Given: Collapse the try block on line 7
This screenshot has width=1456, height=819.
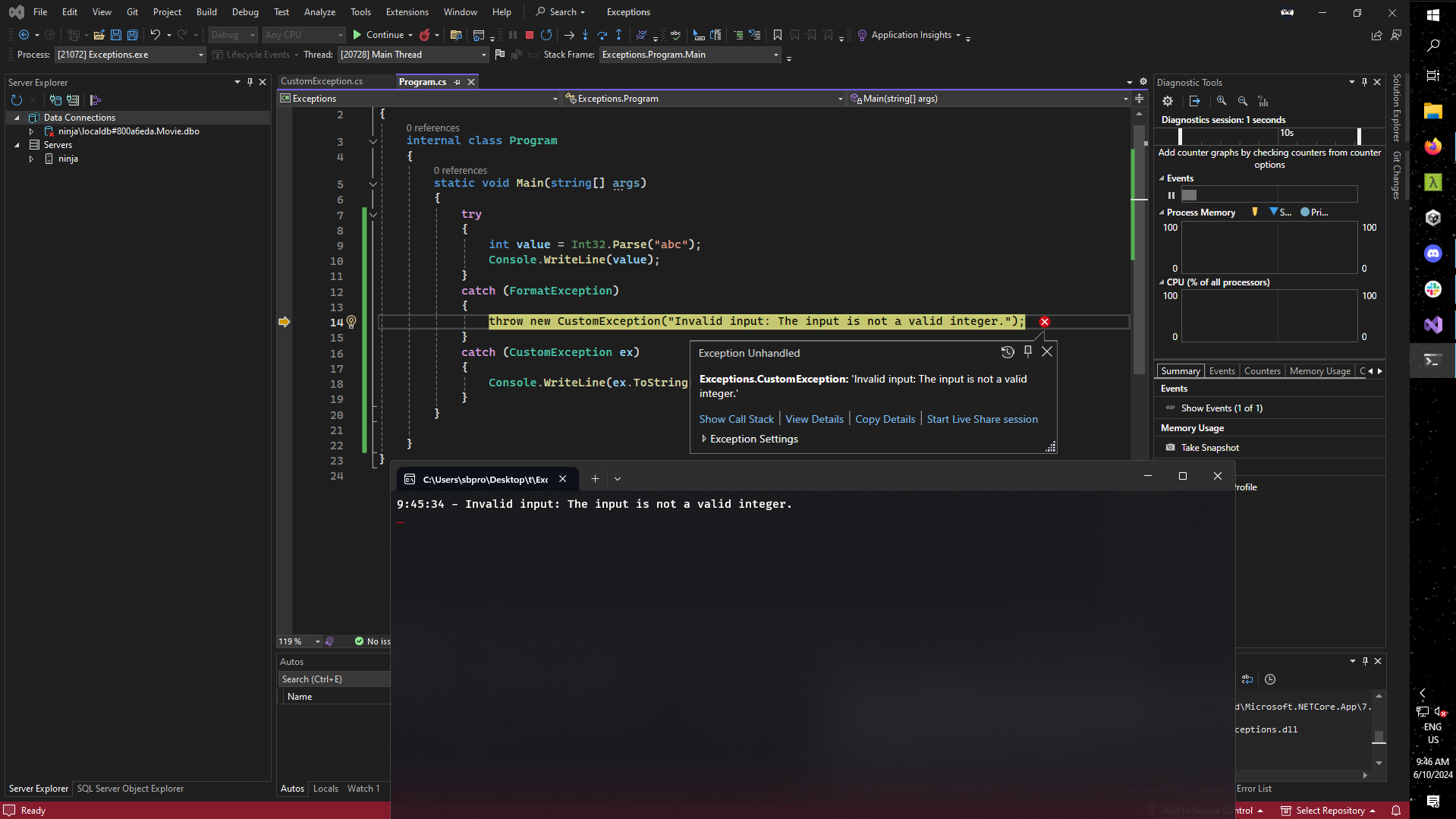Looking at the screenshot, I should pyautogui.click(x=373, y=215).
